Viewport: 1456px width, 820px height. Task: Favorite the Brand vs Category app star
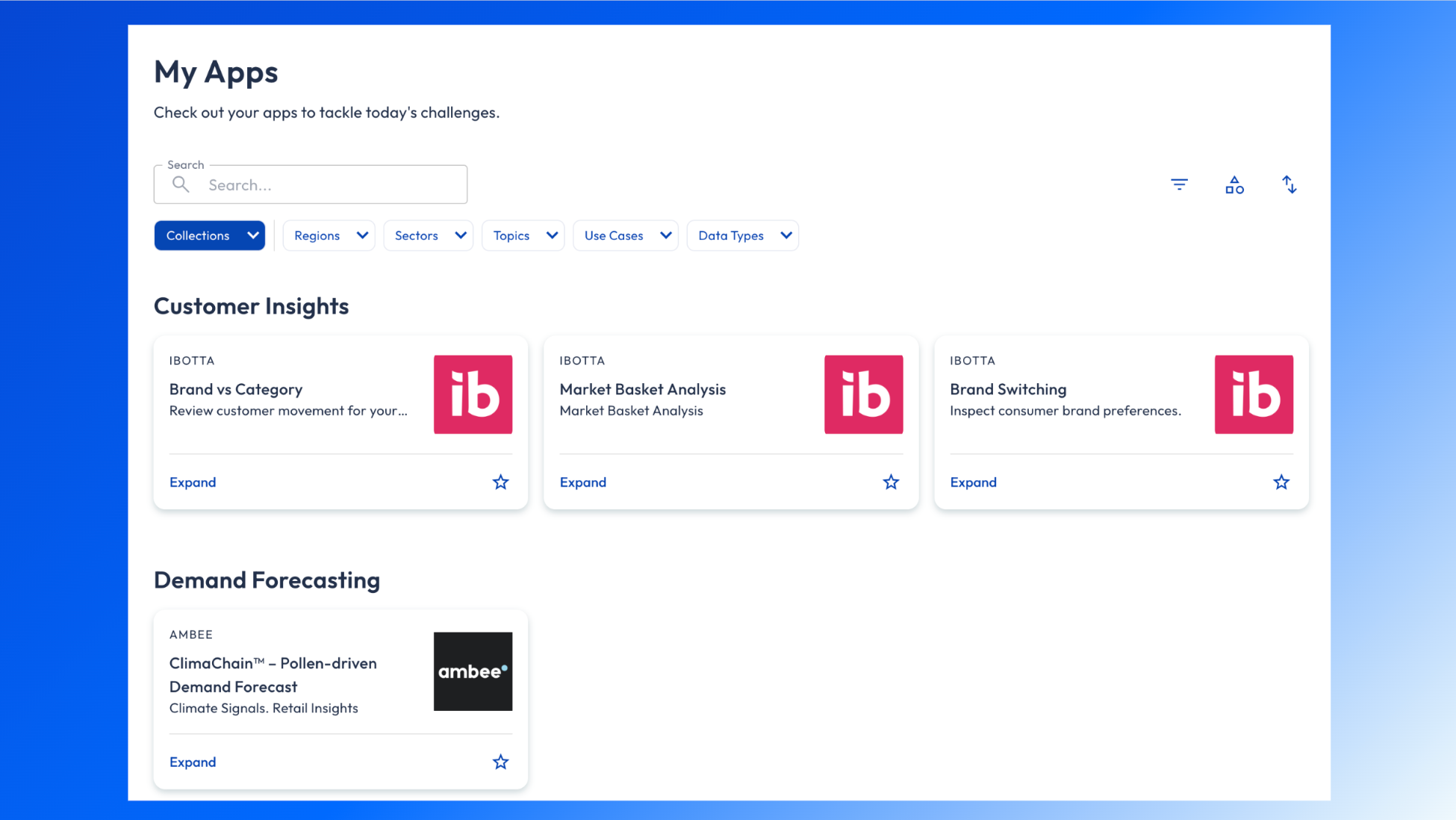click(x=500, y=482)
